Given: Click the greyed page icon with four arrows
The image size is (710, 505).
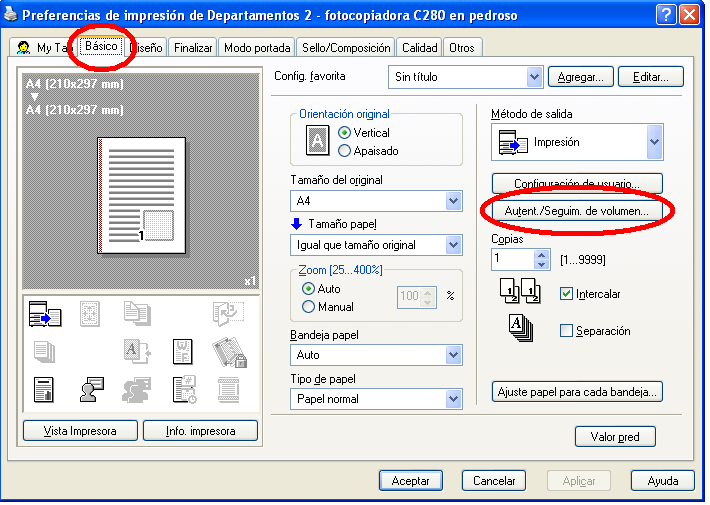Looking at the screenshot, I should (x=90, y=313).
